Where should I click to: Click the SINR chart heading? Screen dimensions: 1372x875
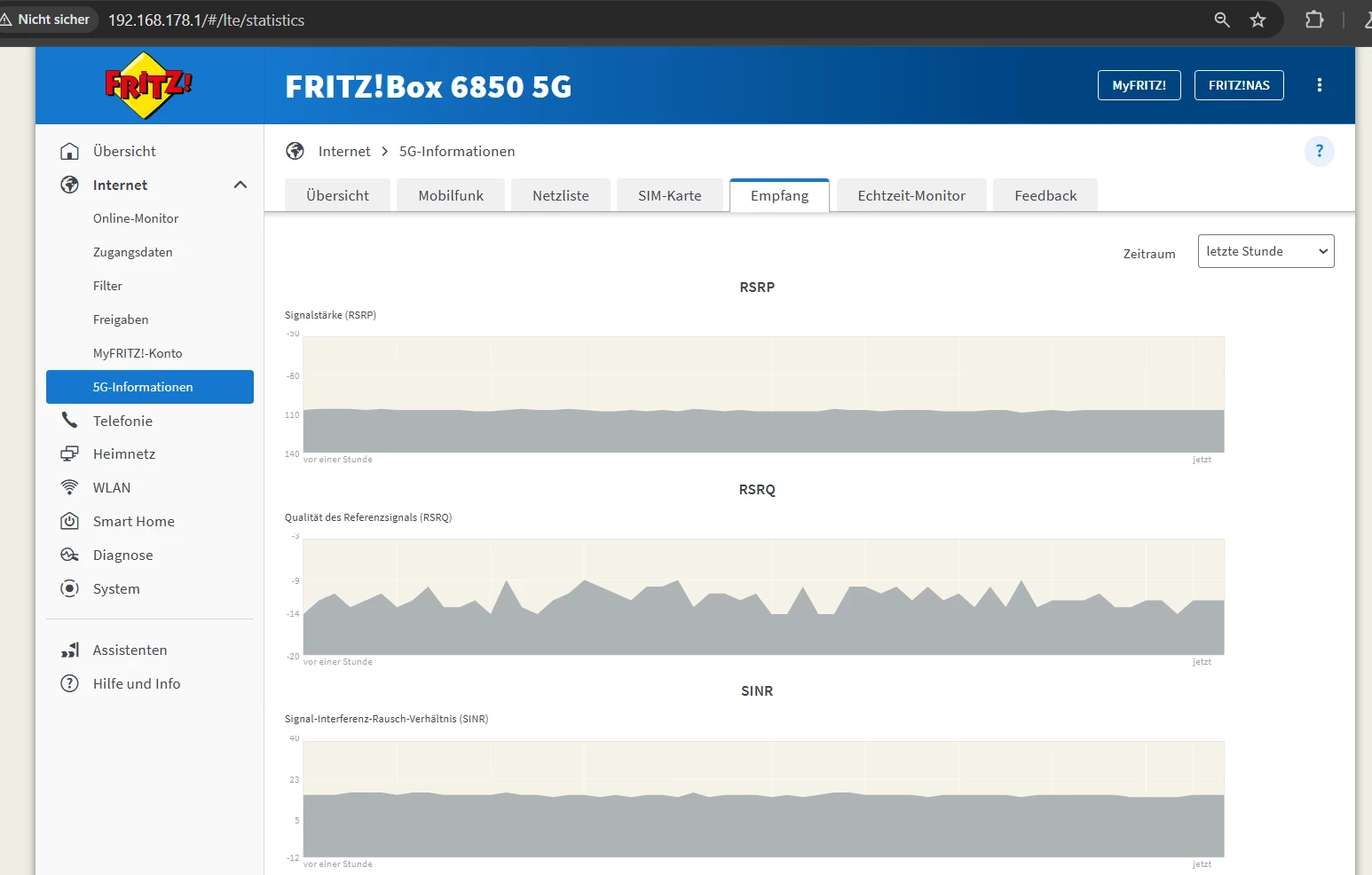(757, 690)
